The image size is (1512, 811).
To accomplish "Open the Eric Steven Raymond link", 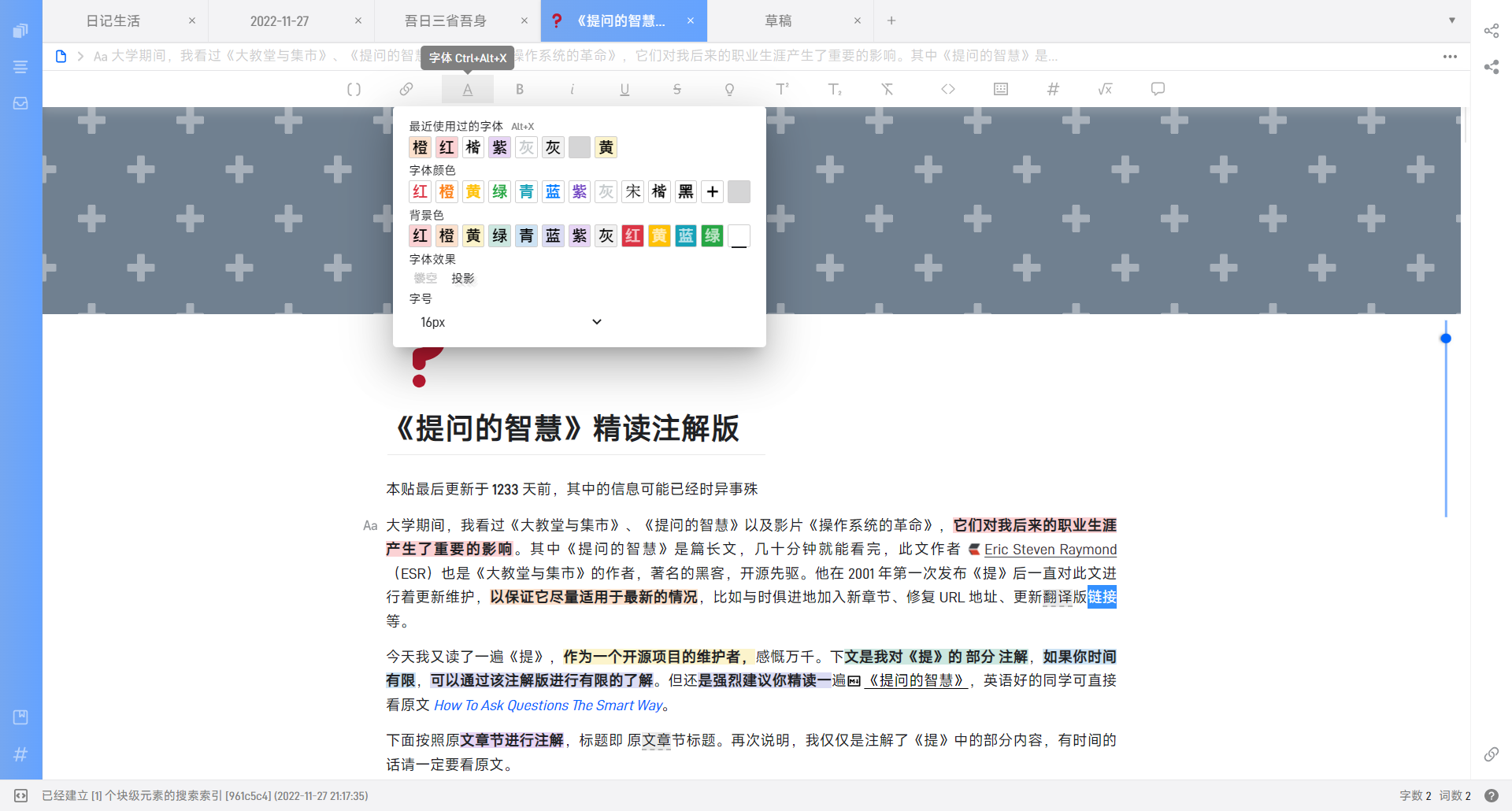I will (1051, 549).
